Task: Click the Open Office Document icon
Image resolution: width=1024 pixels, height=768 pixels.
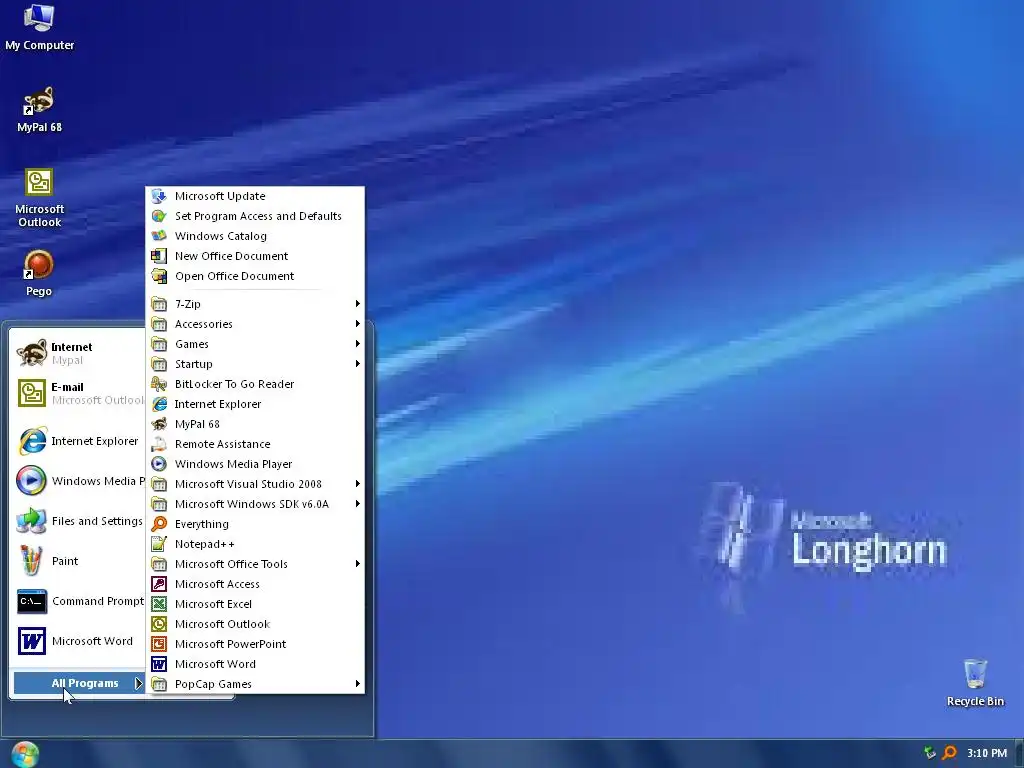Action: tap(159, 276)
